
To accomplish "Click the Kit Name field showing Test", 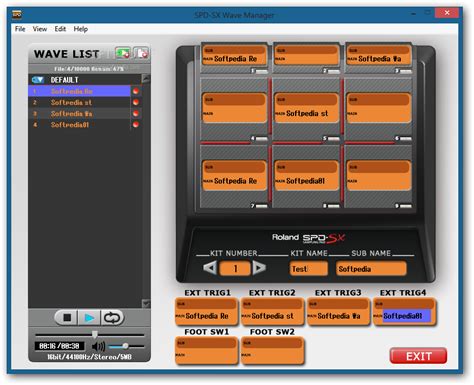I will coord(309,269).
